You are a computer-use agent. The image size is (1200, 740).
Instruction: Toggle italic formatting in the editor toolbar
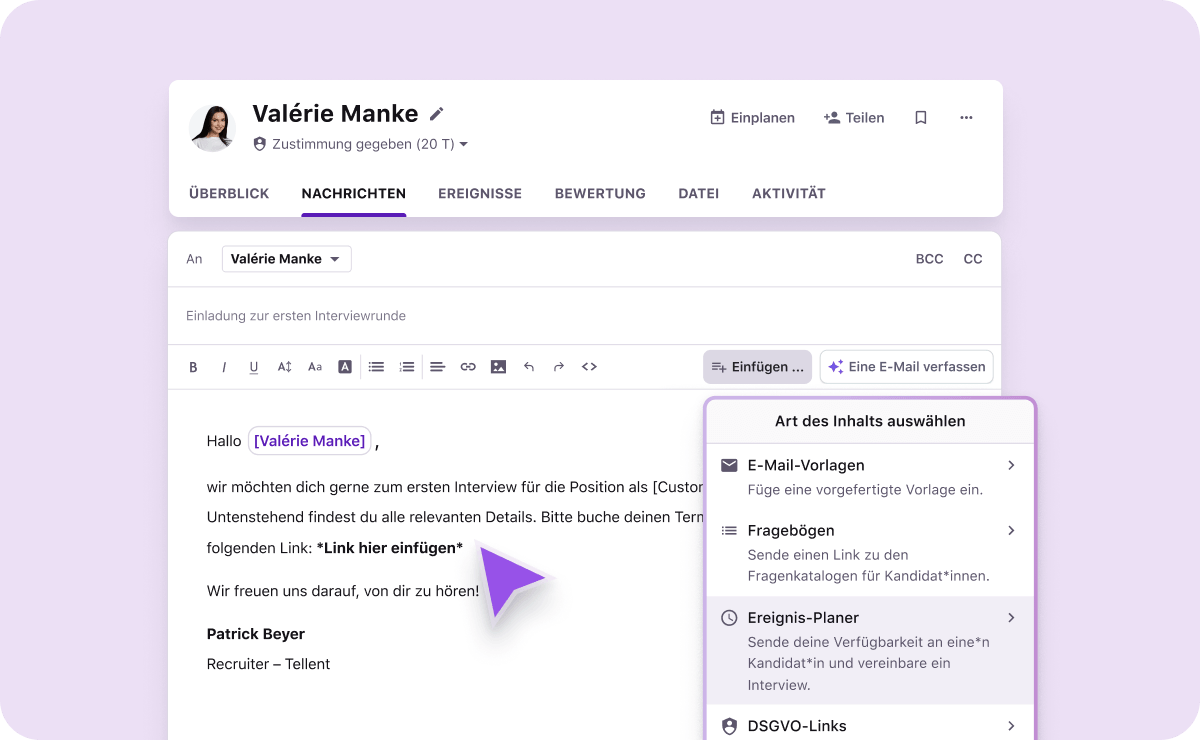224,367
